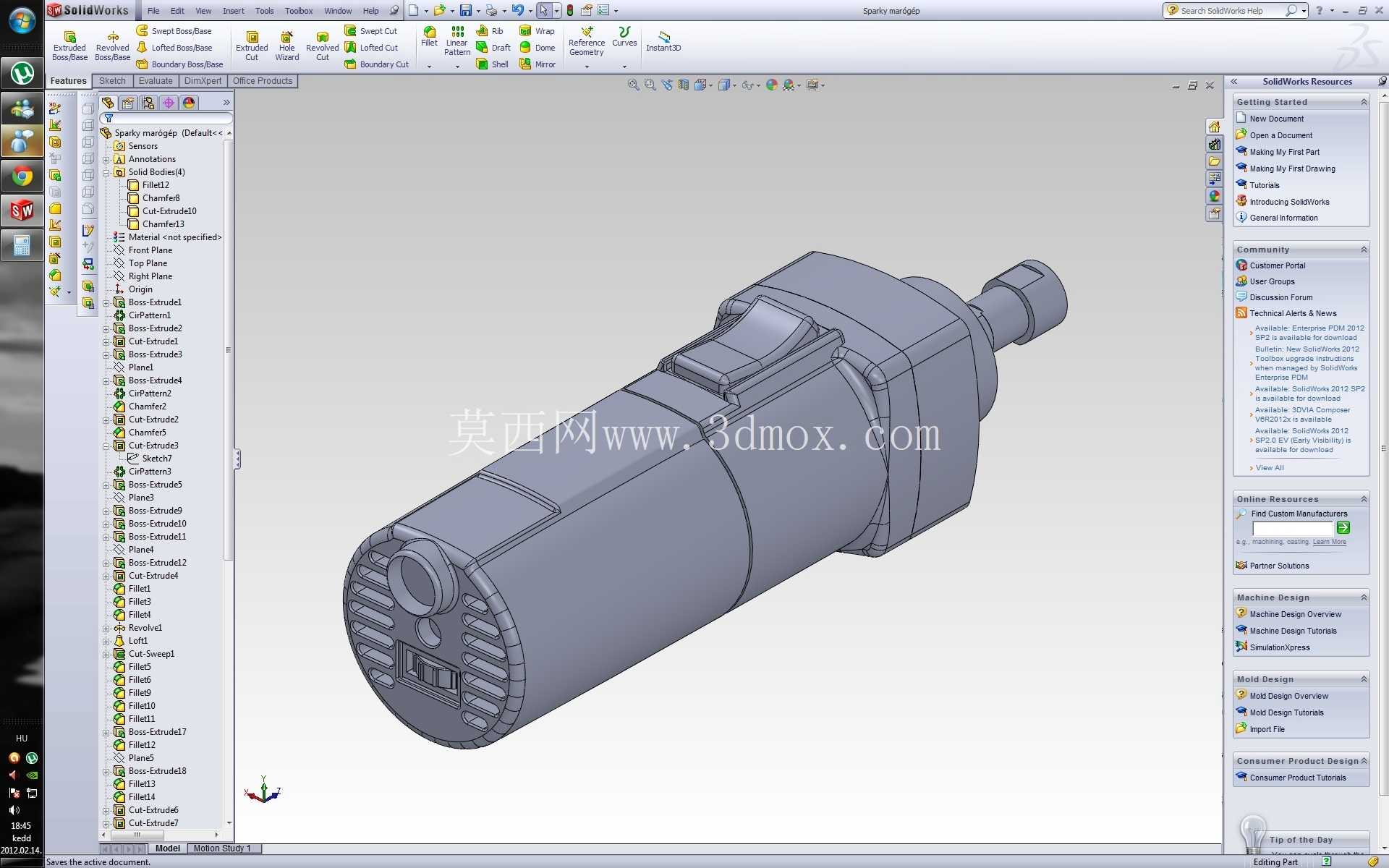Open the Tools menu
Image resolution: width=1389 pixels, height=868 pixels.
tap(264, 11)
